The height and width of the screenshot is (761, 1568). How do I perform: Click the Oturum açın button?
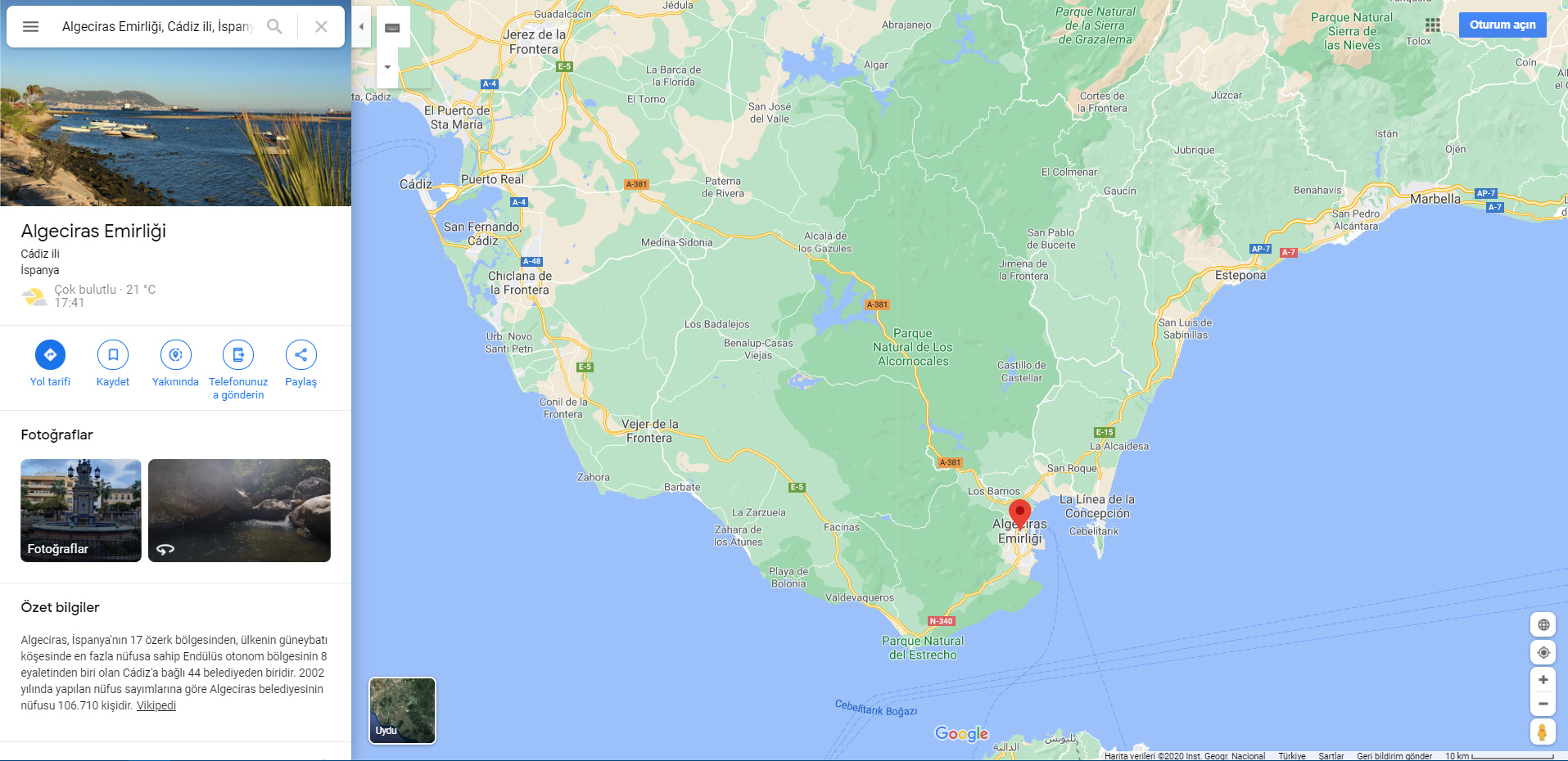click(1502, 25)
